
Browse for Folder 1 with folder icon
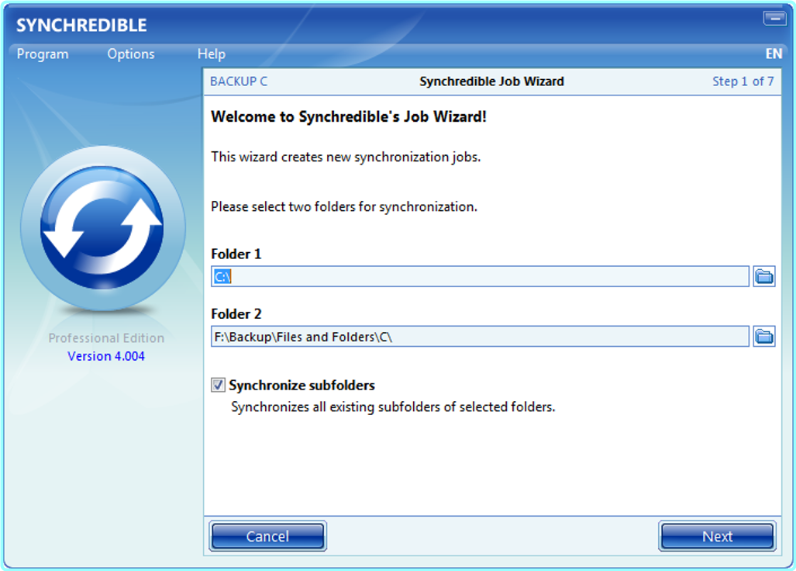coord(764,276)
